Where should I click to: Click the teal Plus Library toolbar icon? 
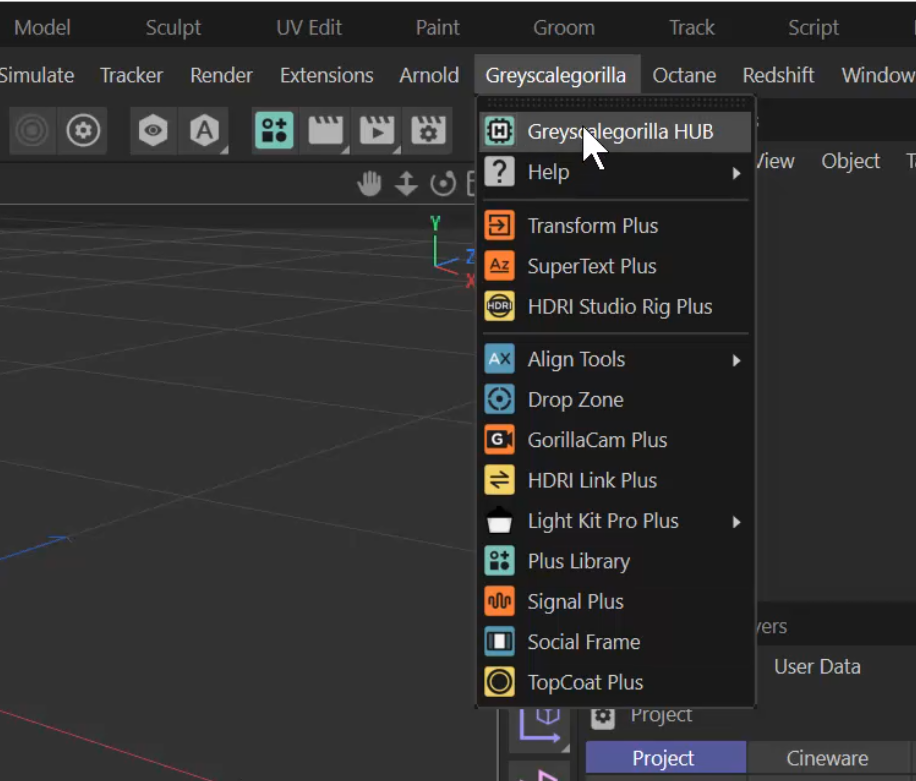tap(274, 130)
